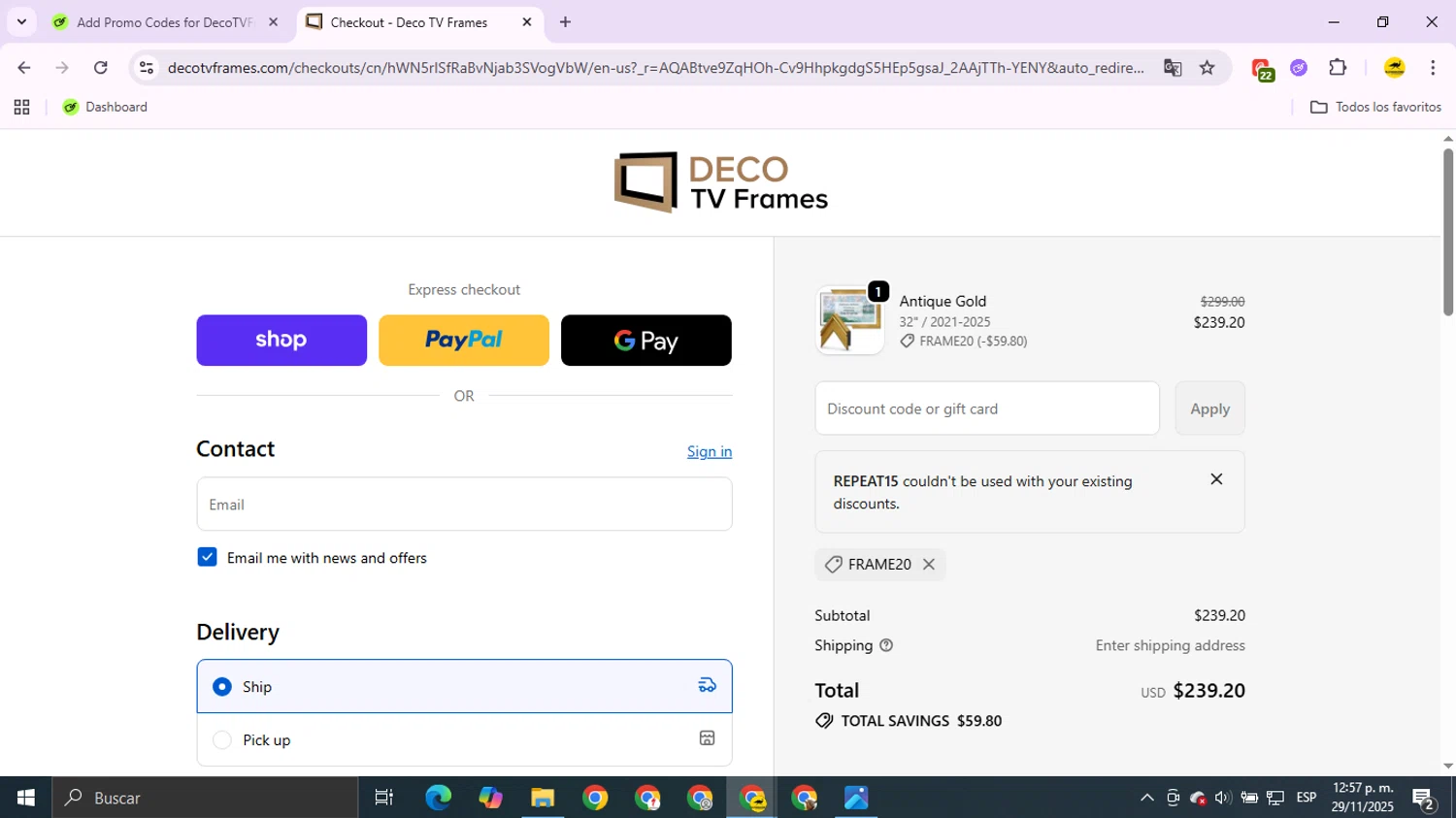This screenshot has width=1456, height=818.
Task: Click the page vertical scrollbar
Action: coord(1448,231)
